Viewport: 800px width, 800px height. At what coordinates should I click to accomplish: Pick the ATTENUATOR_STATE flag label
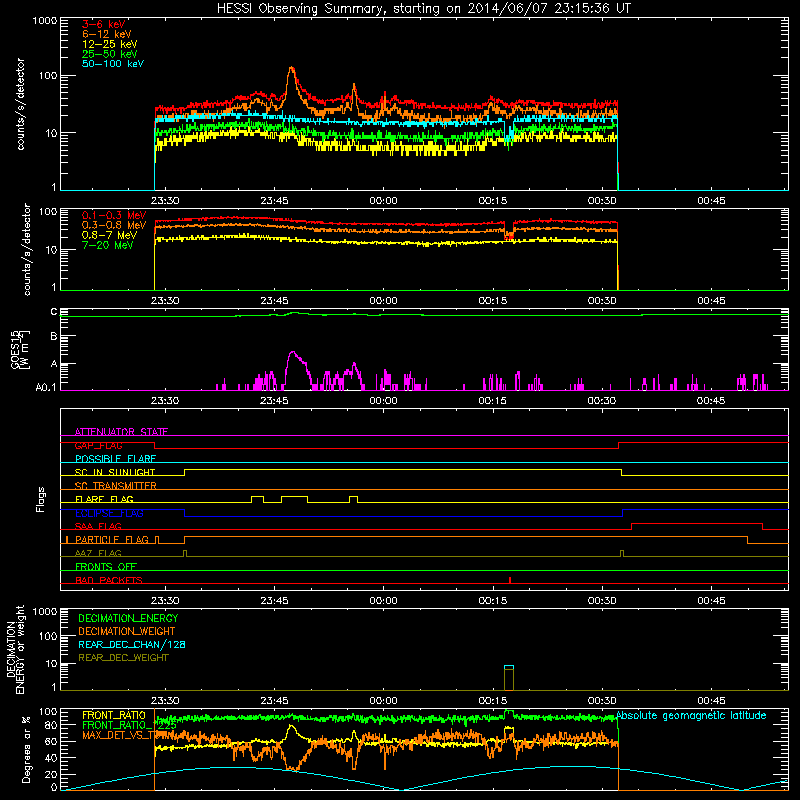(x=121, y=432)
